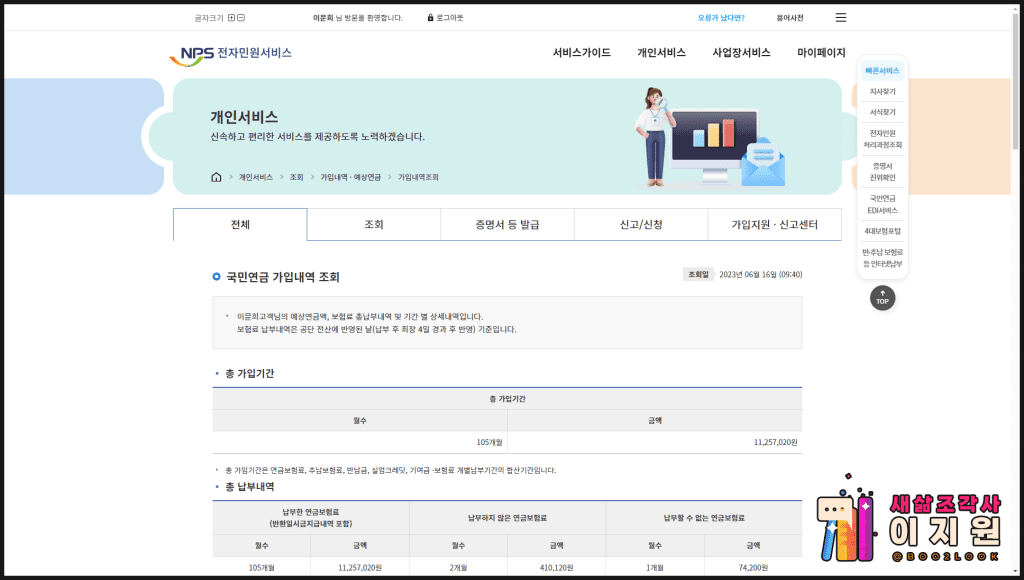This screenshot has height=580, width=1024.
Task: Open 서비스가이드 in main navigation
Action: (x=581, y=53)
